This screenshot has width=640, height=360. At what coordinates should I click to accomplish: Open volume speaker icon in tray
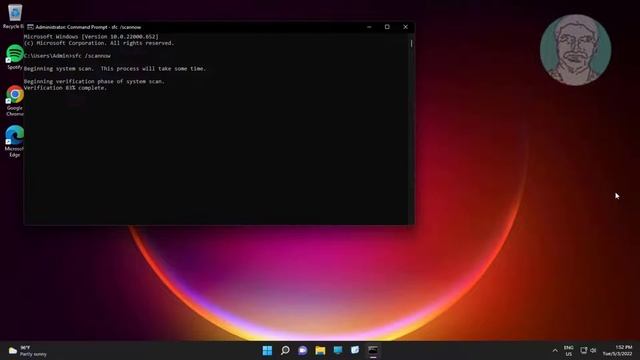[x=593, y=350]
